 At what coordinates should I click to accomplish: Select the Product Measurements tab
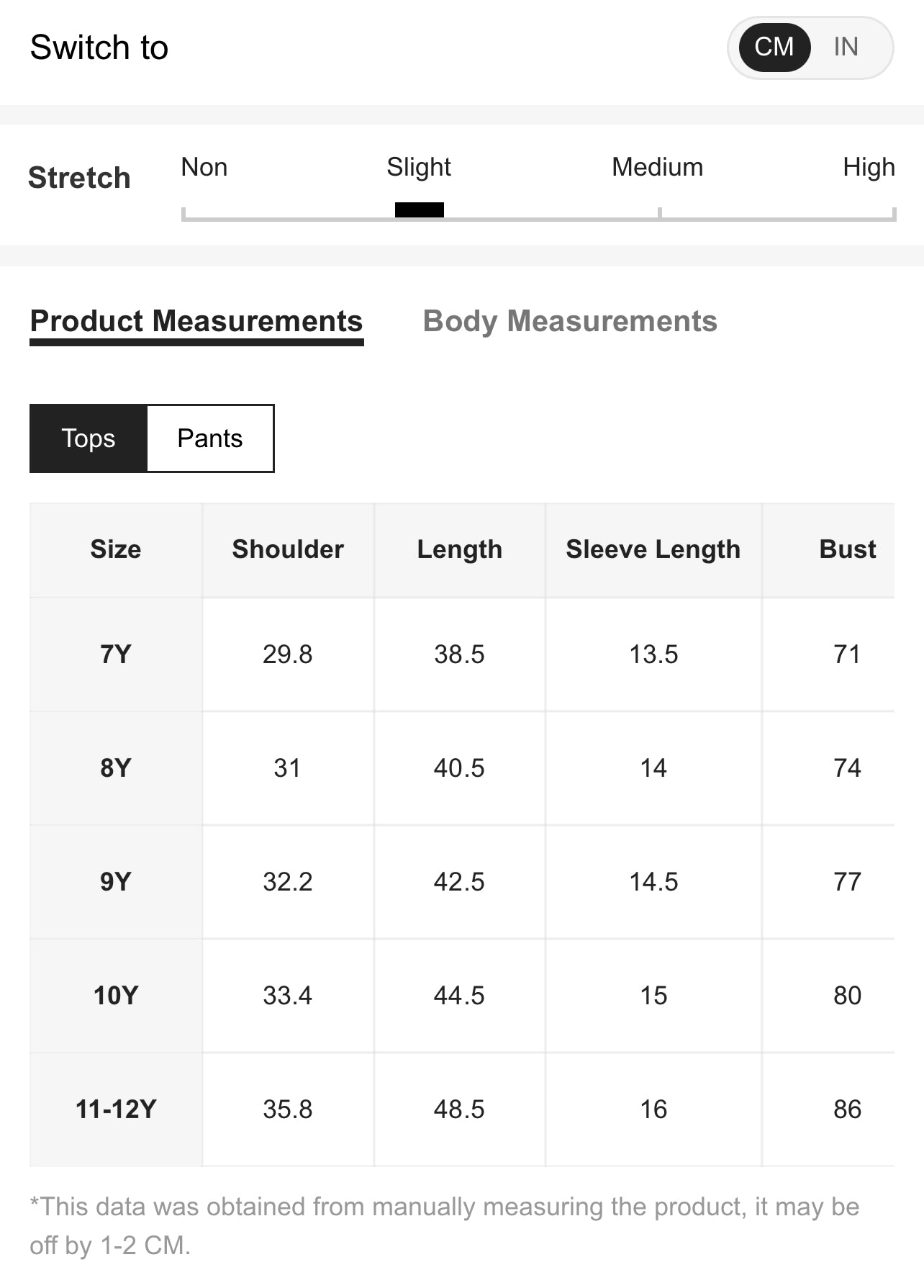coord(196,321)
